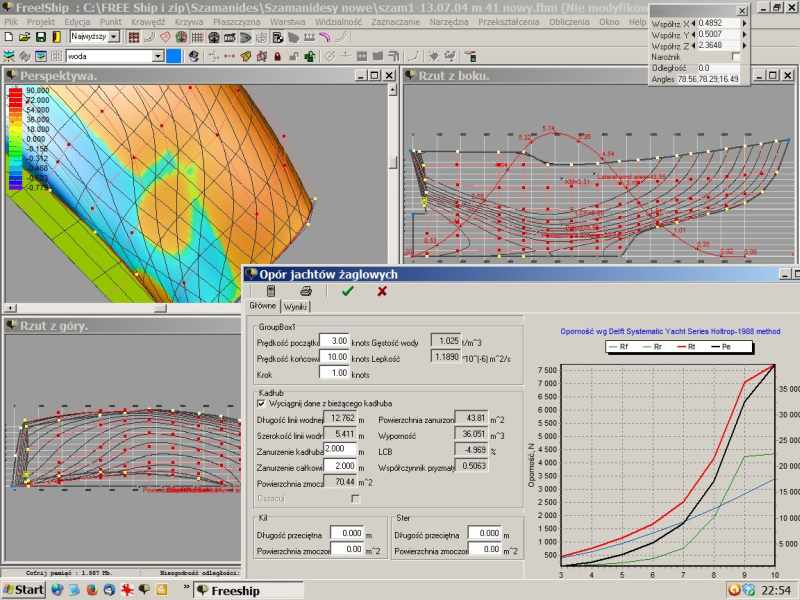Click the Krok step input field

[x=334, y=373]
